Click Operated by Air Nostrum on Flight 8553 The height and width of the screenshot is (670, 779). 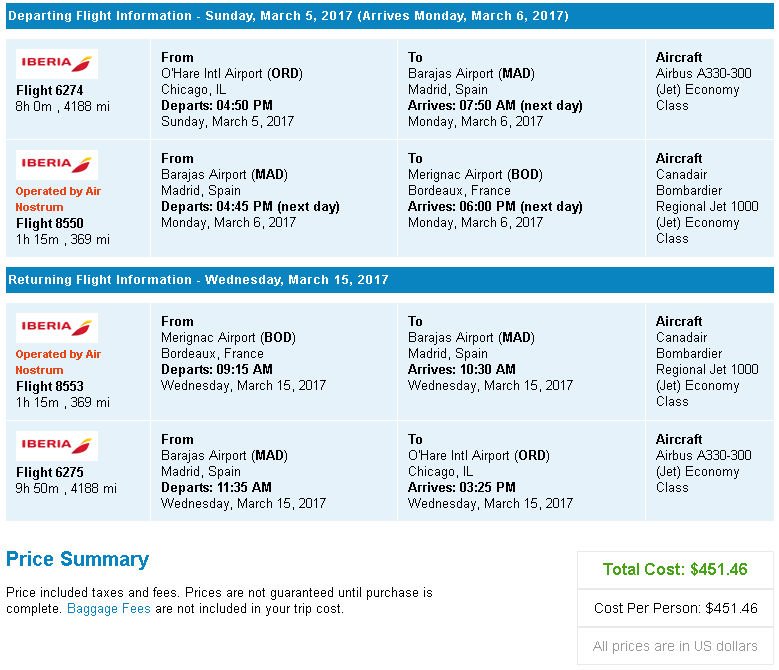pyautogui.click(x=58, y=362)
